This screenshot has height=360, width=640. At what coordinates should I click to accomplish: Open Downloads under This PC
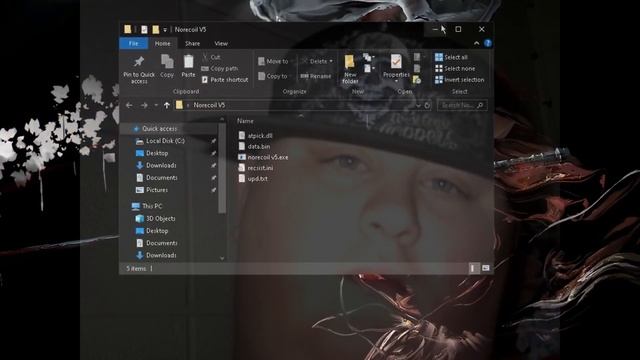[156, 255]
